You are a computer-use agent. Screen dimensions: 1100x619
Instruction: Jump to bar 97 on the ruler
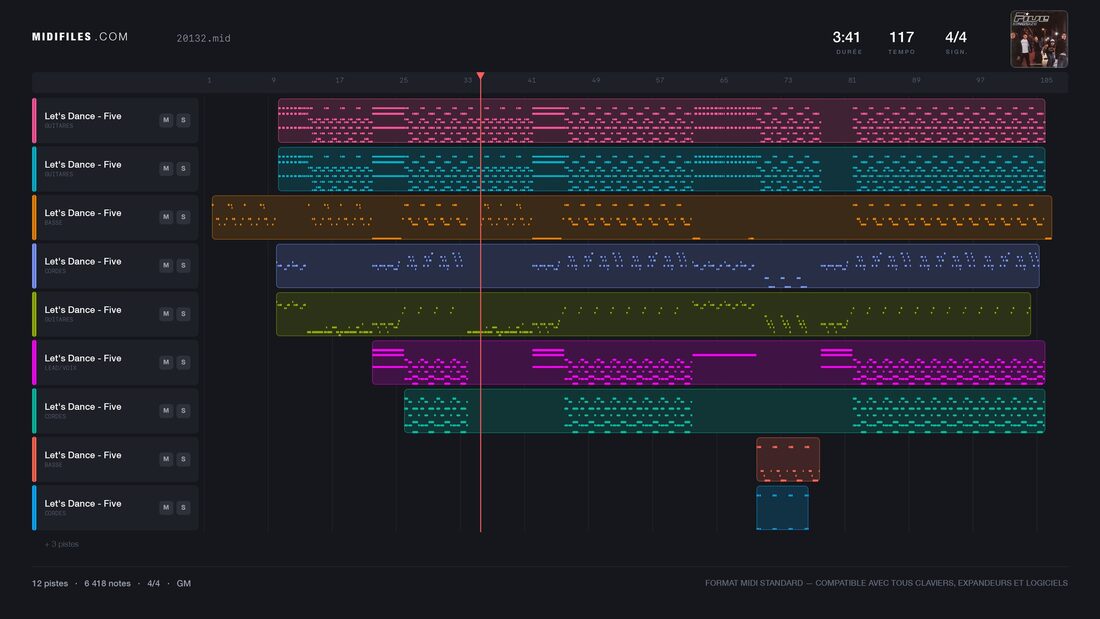click(980, 81)
